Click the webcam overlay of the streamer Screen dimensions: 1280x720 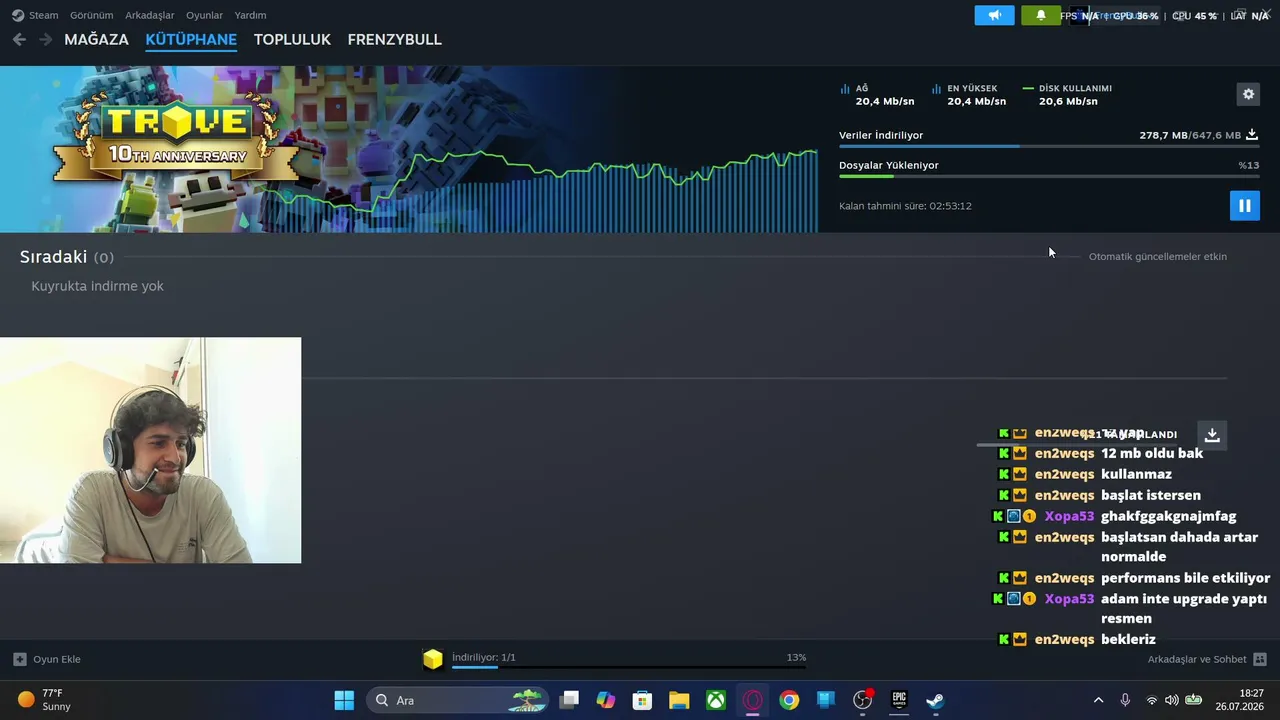pos(150,450)
